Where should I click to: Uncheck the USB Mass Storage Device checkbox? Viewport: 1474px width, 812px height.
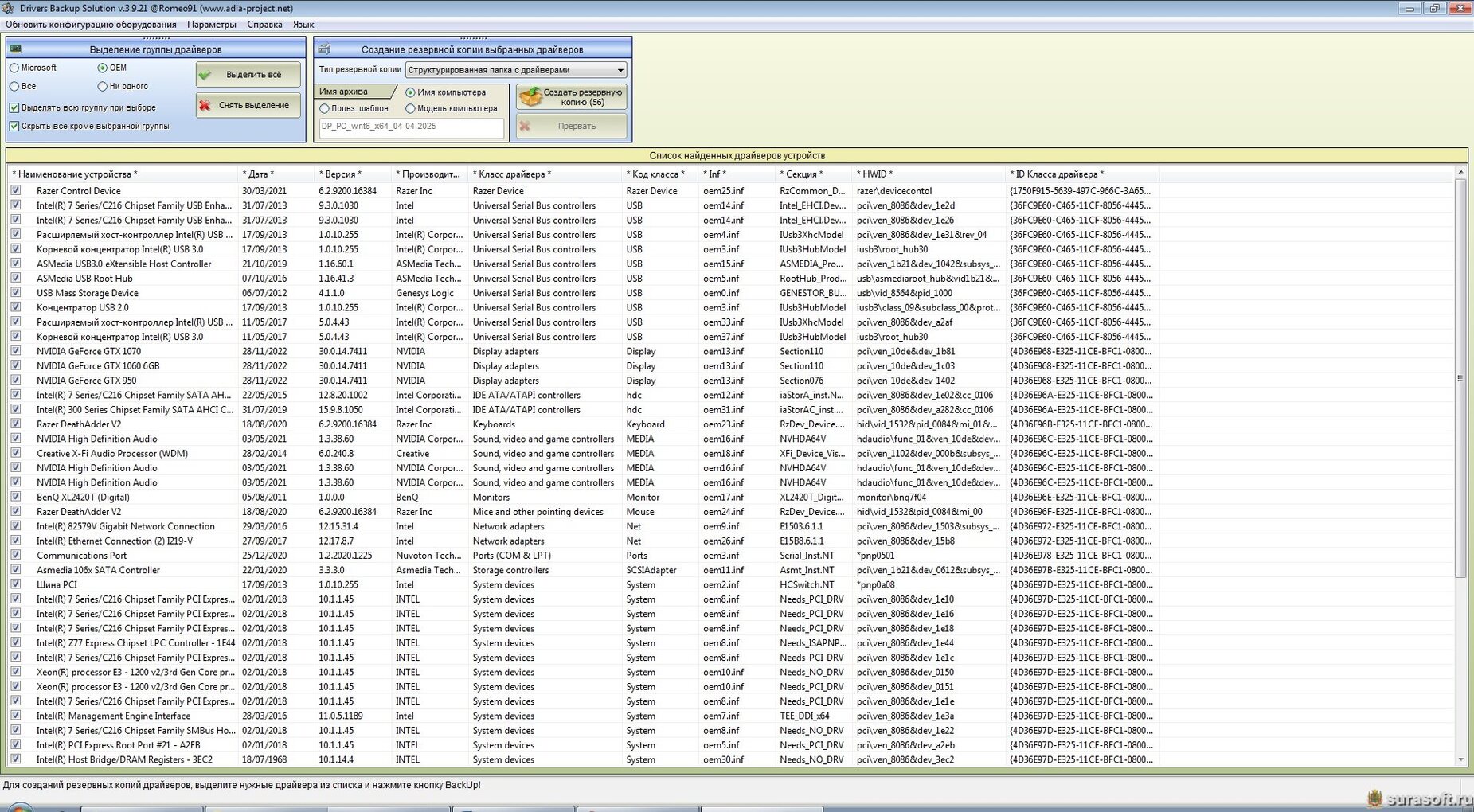click(15, 293)
